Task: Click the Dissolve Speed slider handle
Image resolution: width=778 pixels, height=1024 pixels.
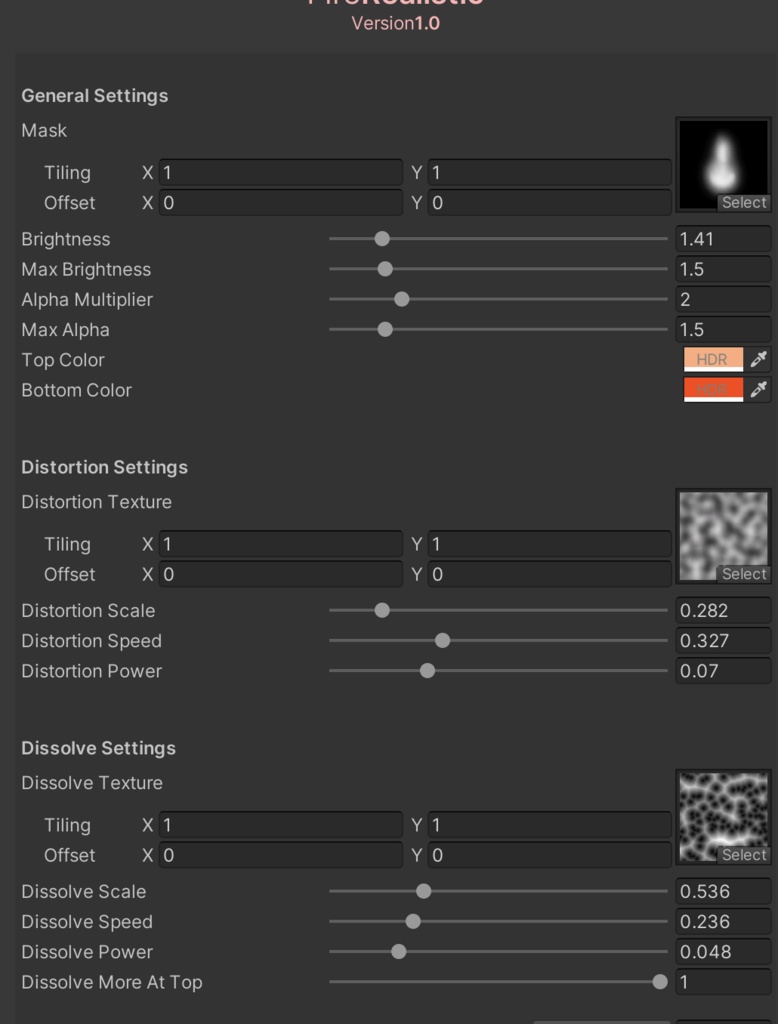Action: [412, 921]
